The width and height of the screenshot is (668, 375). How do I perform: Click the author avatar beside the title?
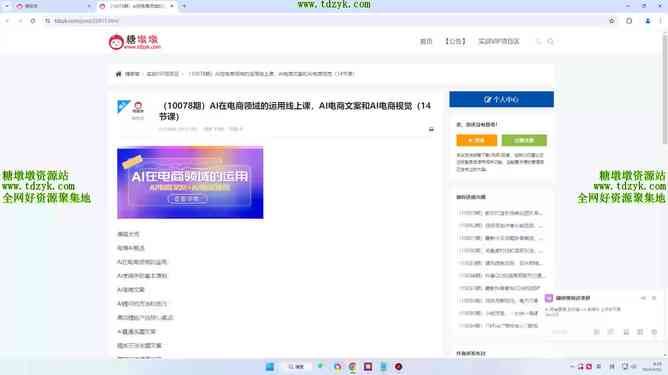click(138, 107)
